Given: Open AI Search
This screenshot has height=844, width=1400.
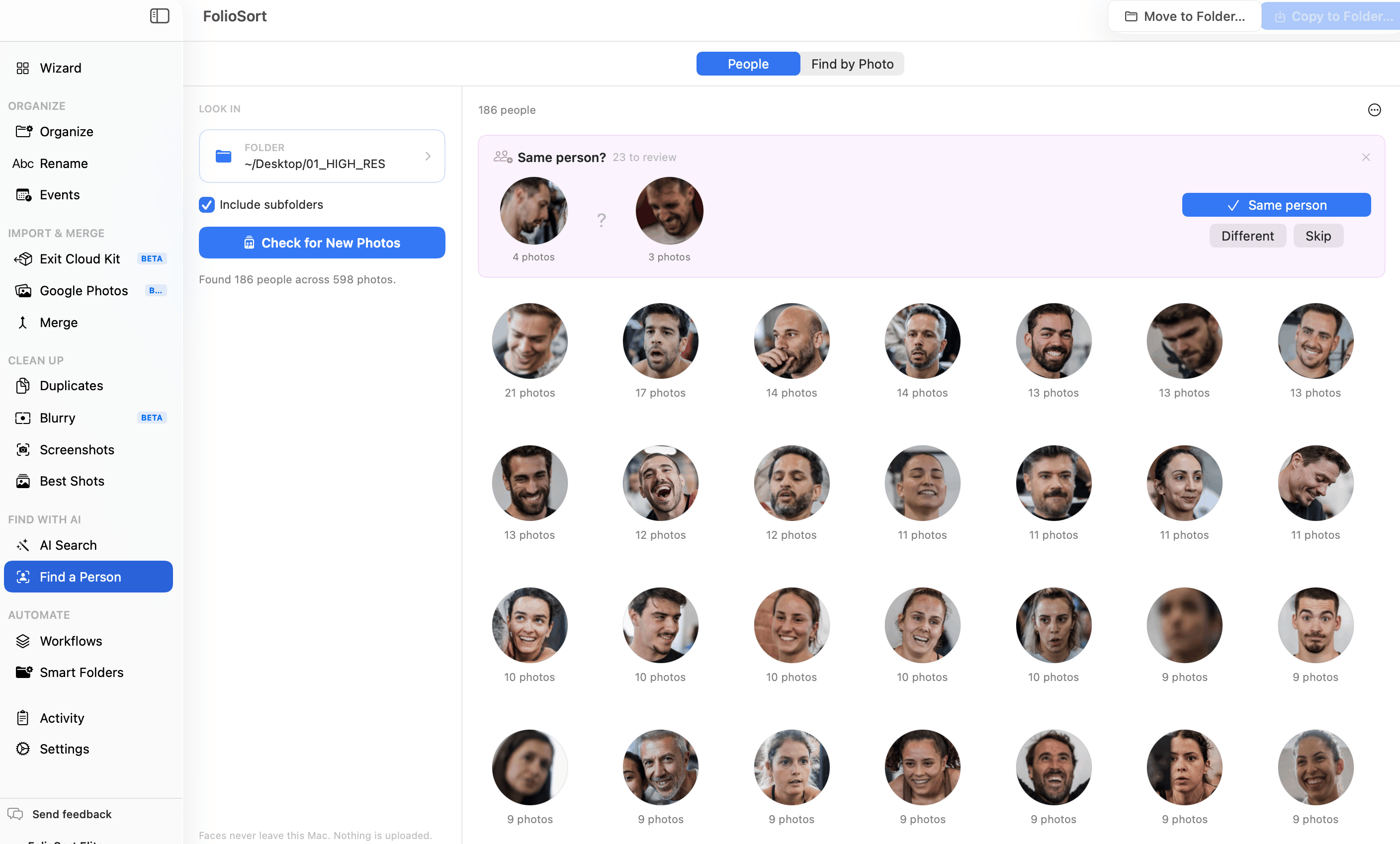Looking at the screenshot, I should point(88,545).
